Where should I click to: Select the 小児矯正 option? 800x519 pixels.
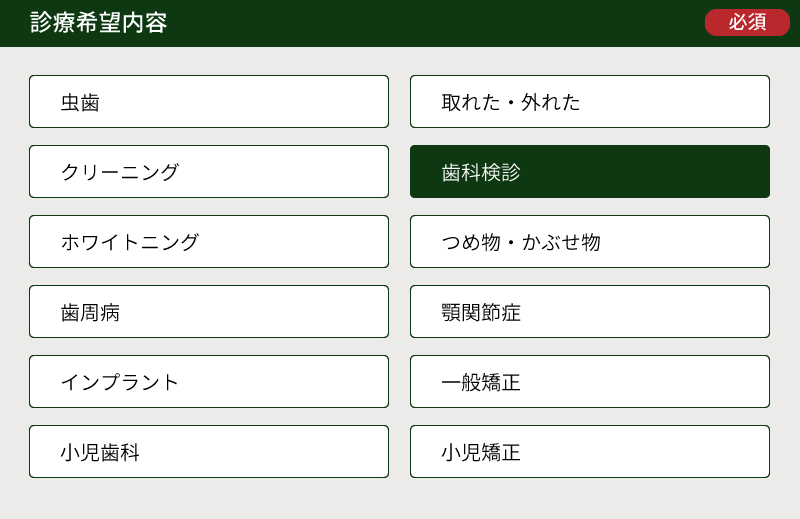(589, 452)
